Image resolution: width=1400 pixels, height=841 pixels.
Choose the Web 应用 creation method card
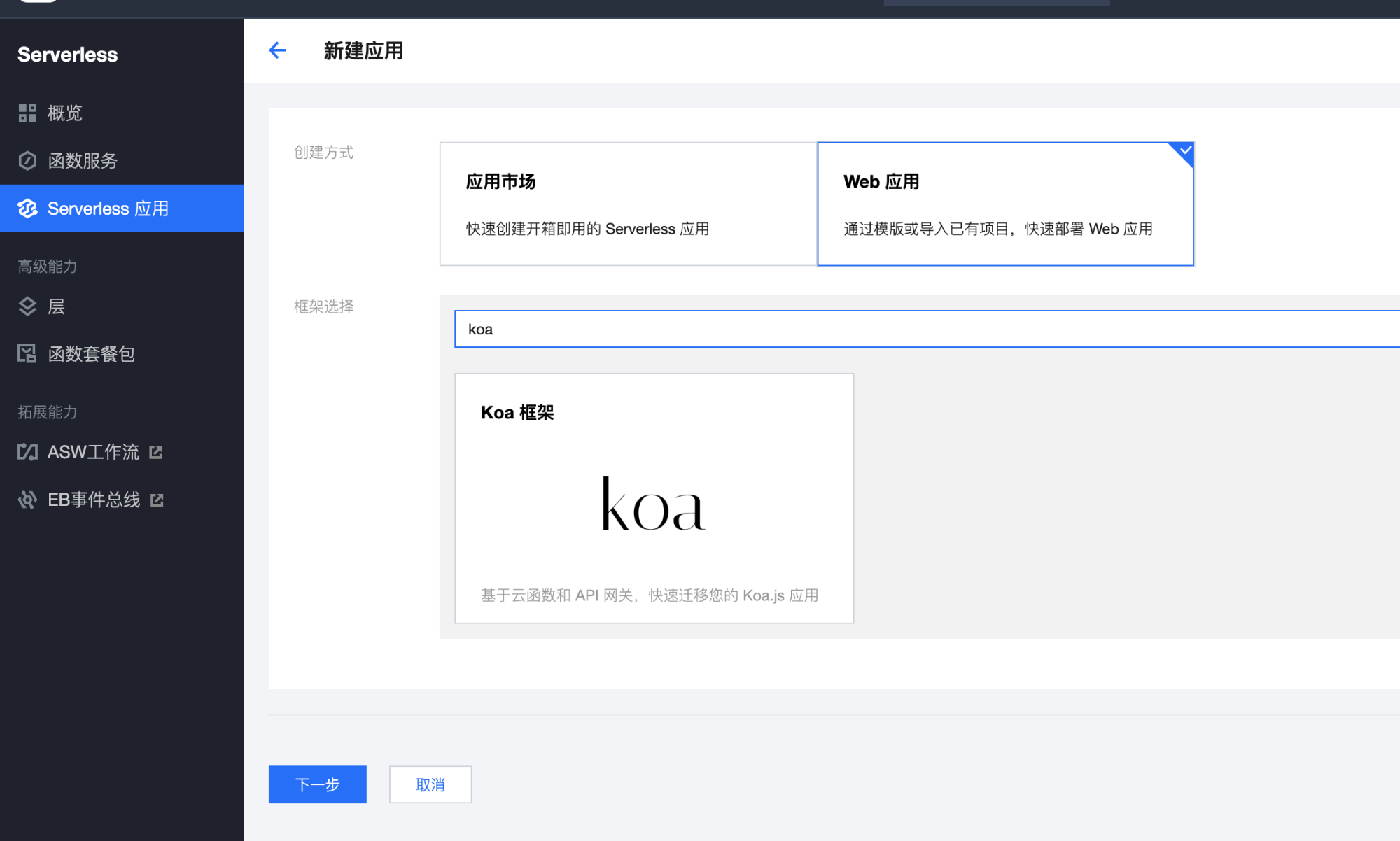tap(1005, 204)
